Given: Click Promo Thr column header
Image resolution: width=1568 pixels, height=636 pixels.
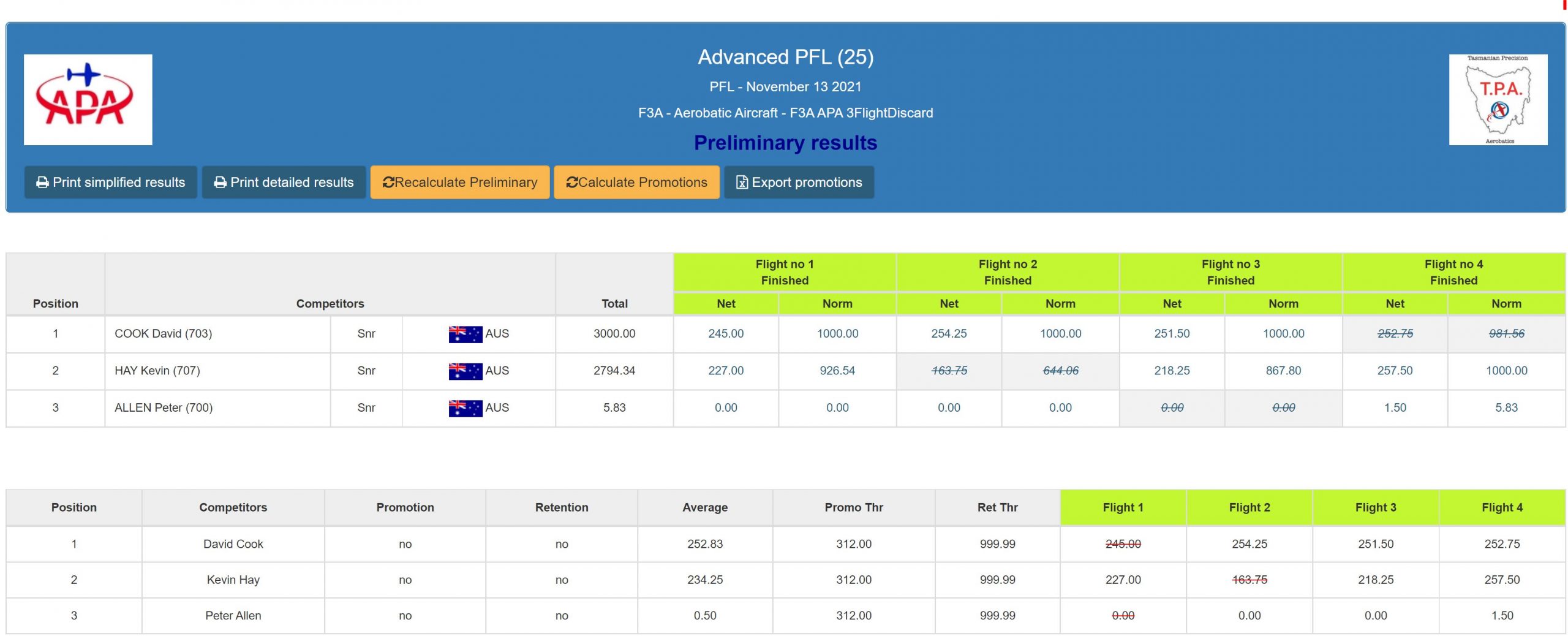Looking at the screenshot, I should pos(854,508).
